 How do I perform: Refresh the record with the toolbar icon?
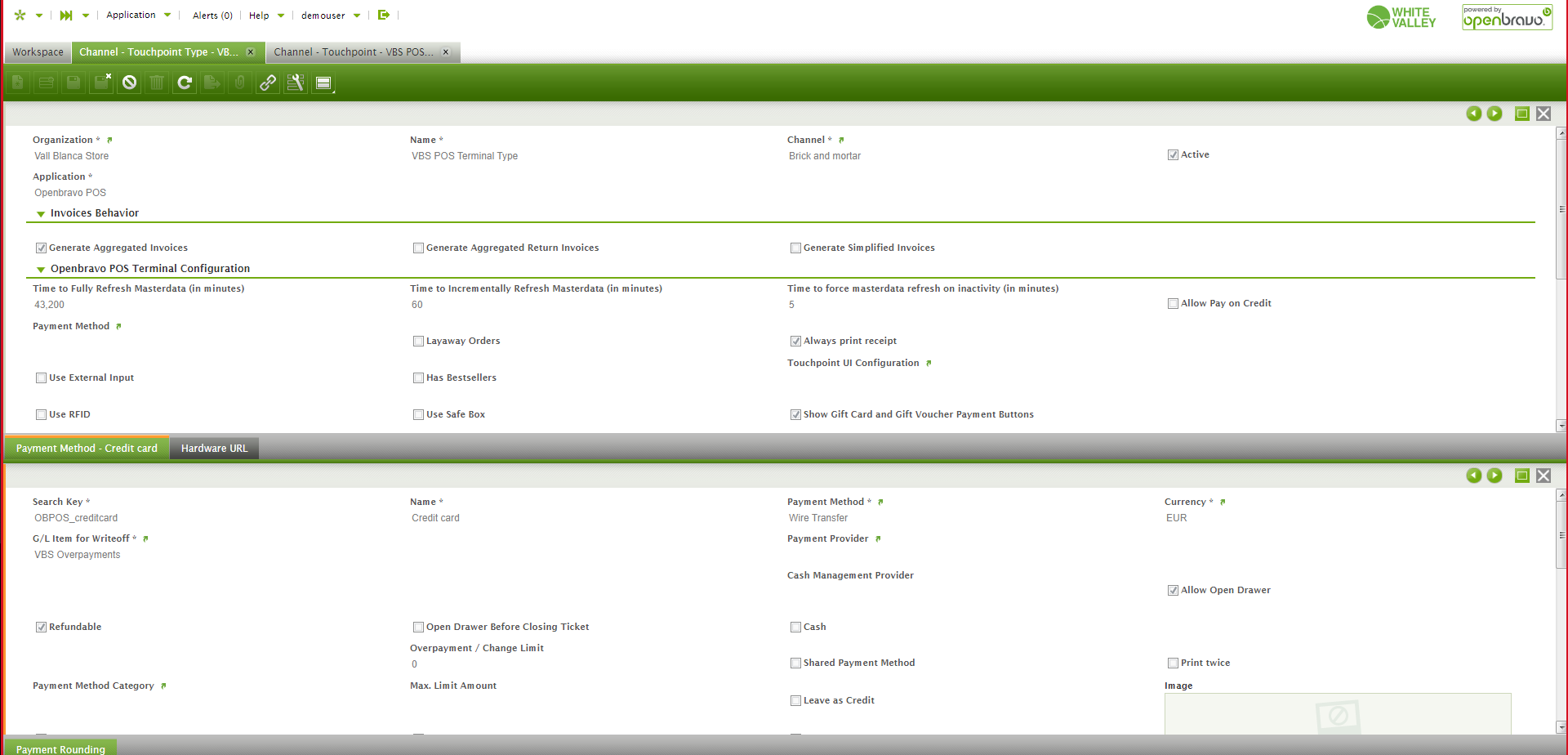185,83
